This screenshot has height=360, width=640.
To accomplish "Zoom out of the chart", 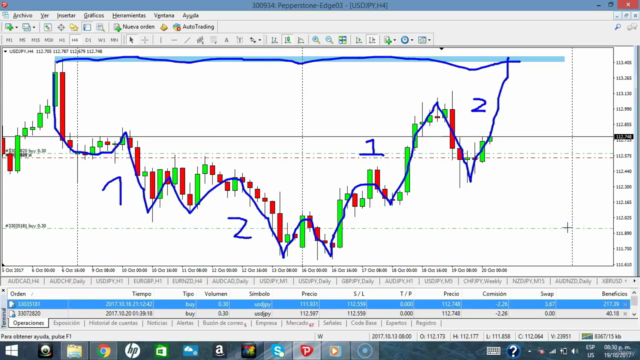I will 329,40.
